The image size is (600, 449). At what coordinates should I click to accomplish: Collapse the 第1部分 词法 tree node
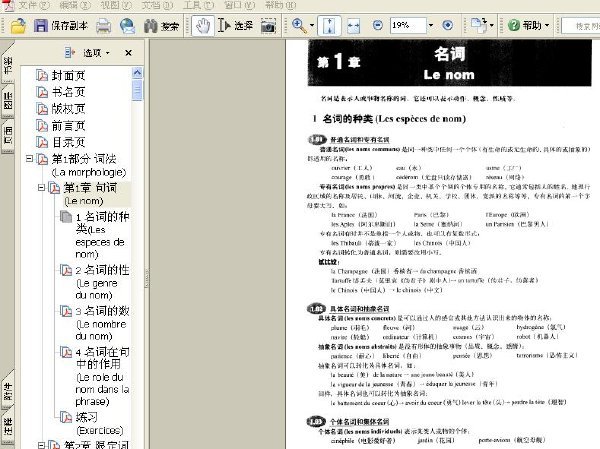click(29, 158)
